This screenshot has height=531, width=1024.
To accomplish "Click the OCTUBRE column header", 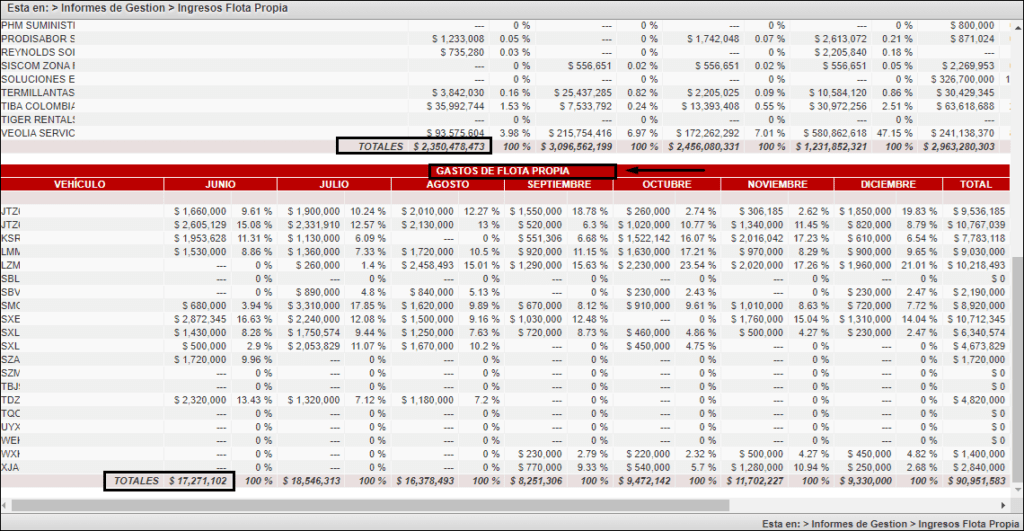I will pos(667,185).
